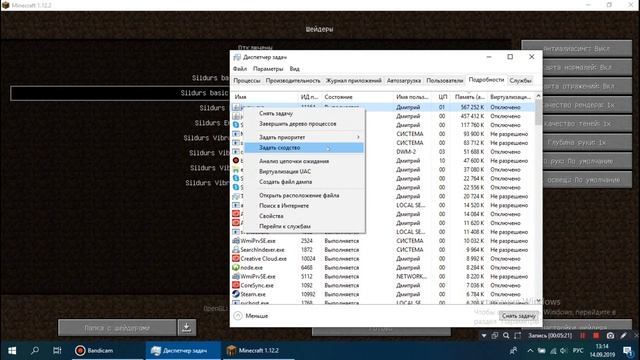Image resolution: width=640 pixels, height=360 pixels.
Task: Switch to the Пользователи tab
Action: pos(444,80)
